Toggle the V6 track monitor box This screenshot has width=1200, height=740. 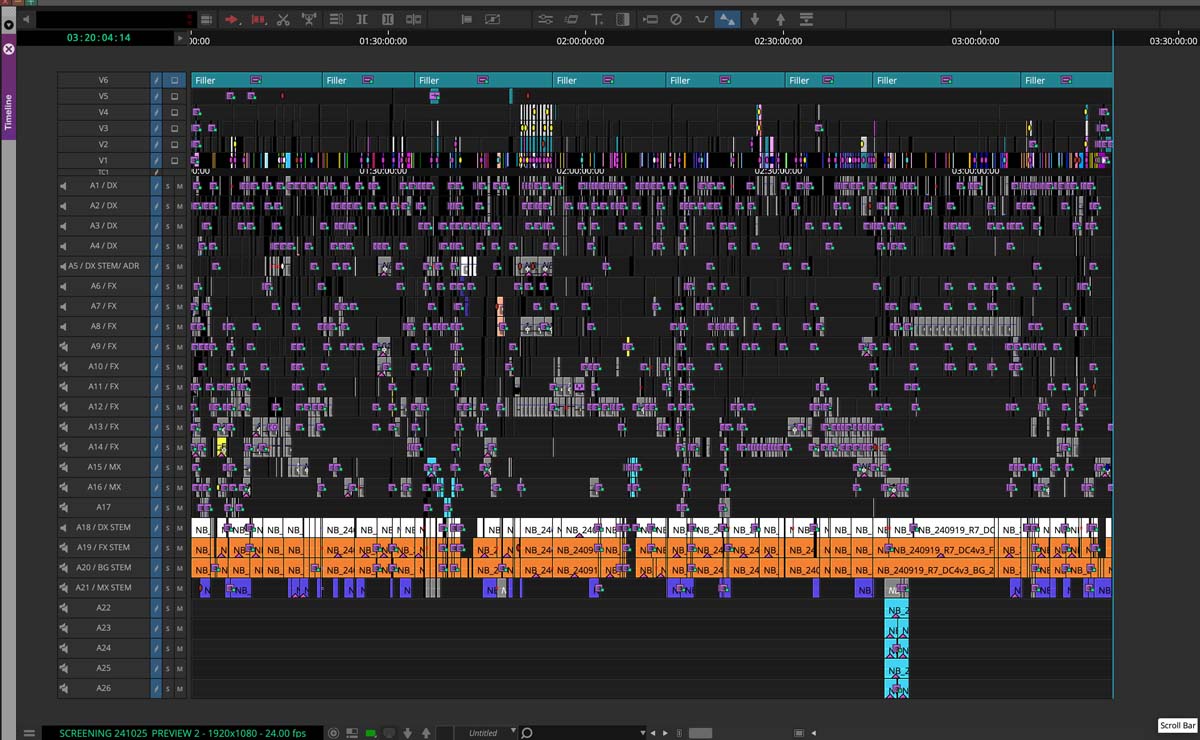175,81
